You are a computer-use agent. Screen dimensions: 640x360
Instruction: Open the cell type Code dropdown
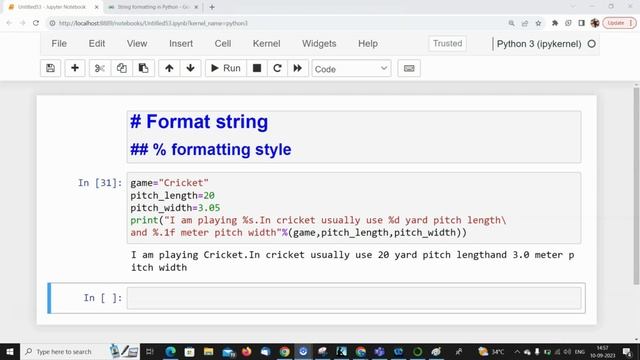click(351, 69)
